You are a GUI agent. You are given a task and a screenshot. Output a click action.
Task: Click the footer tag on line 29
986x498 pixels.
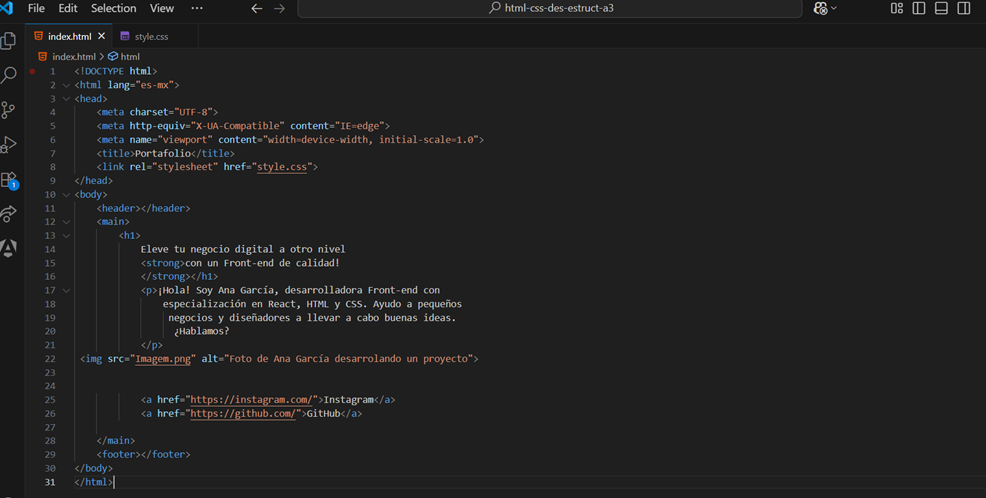(x=143, y=455)
